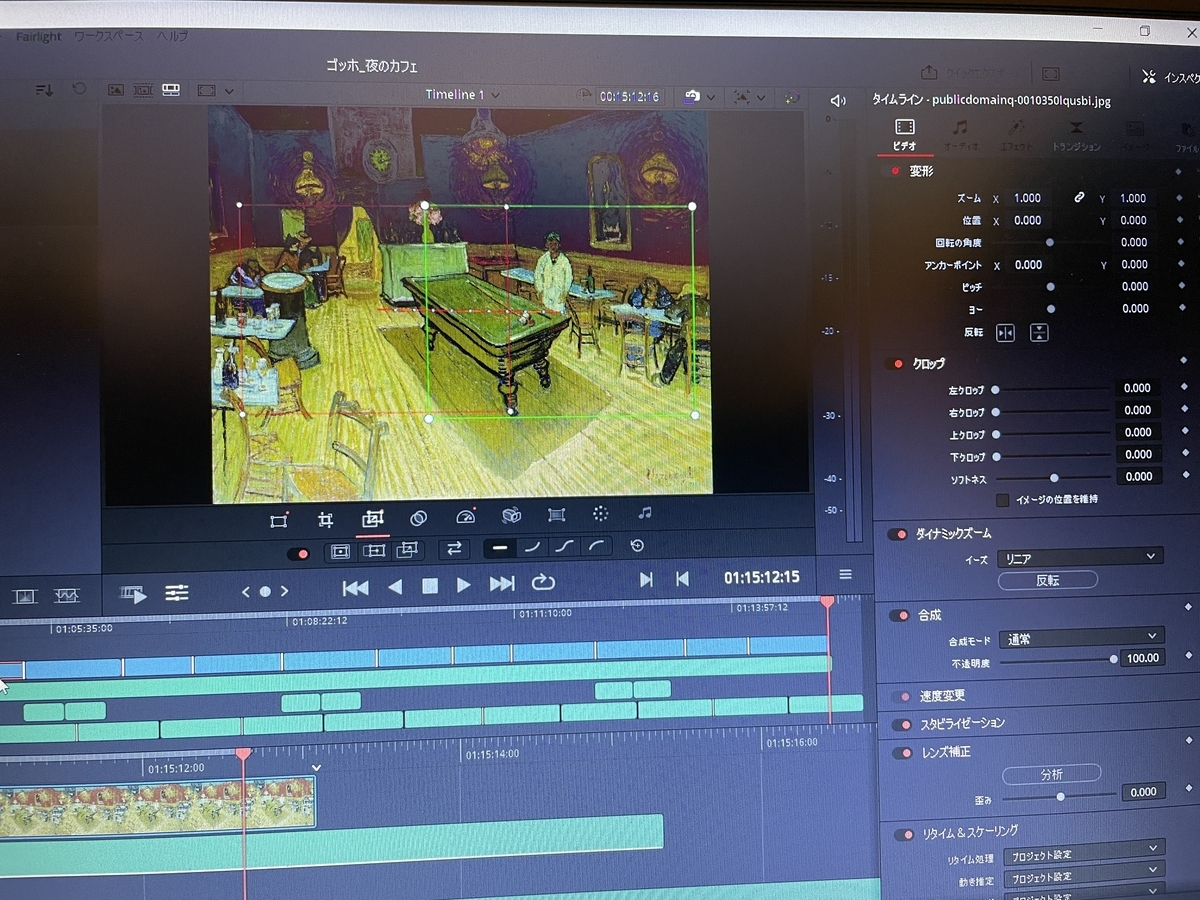The image size is (1200, 900).
Task: Choose the Pan dynamic zoom preset icon
Action: [x=374, y=550]
